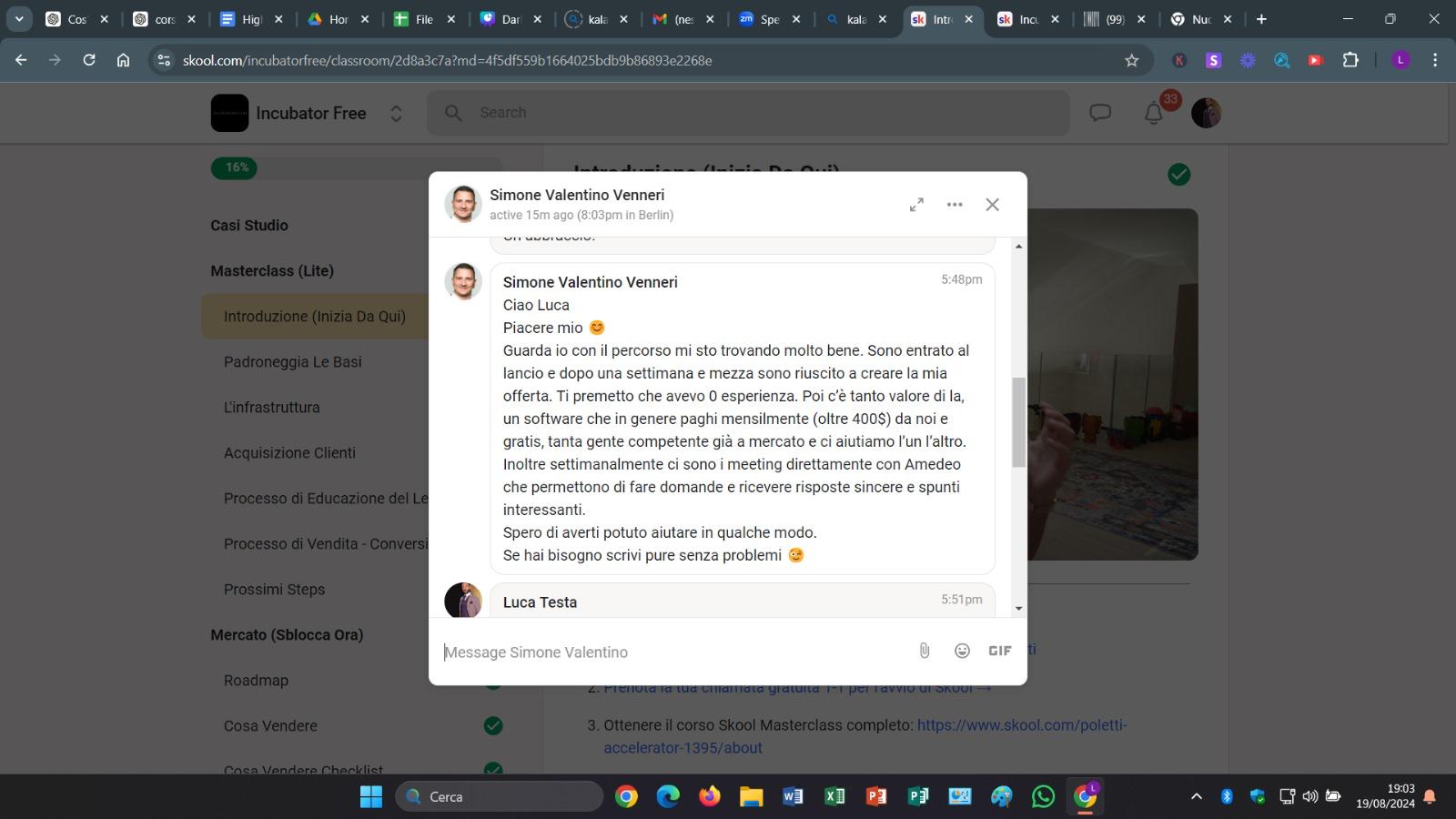Open the user profile avatar menu

click(x=1207, y=113)
